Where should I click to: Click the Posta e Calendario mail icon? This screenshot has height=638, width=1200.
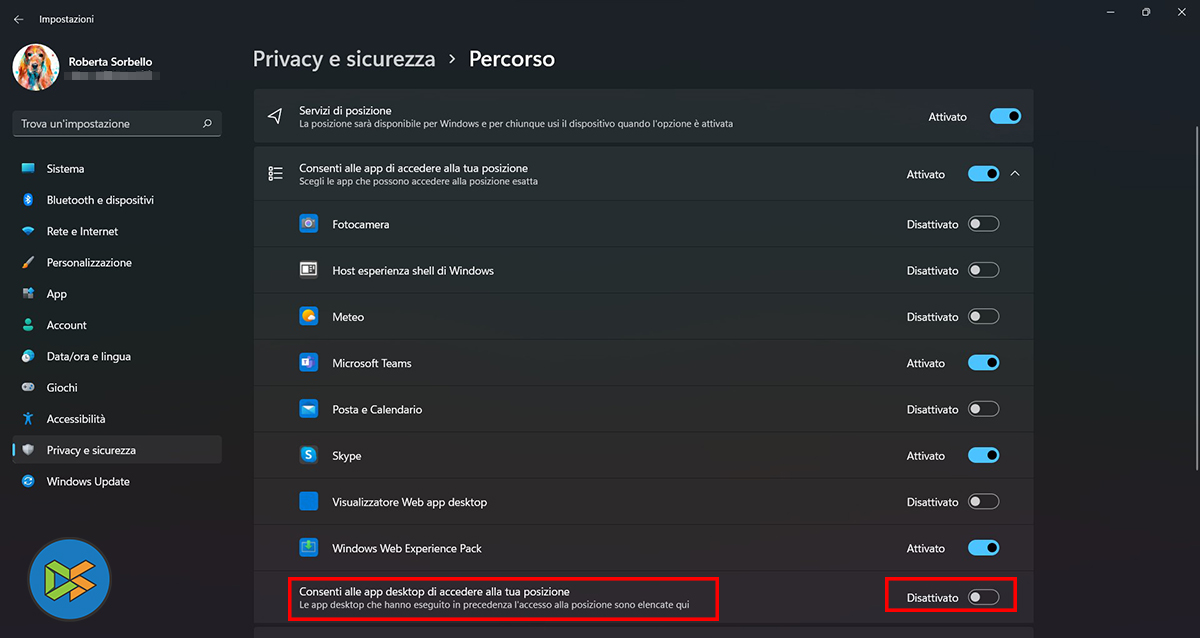(309, 409)
